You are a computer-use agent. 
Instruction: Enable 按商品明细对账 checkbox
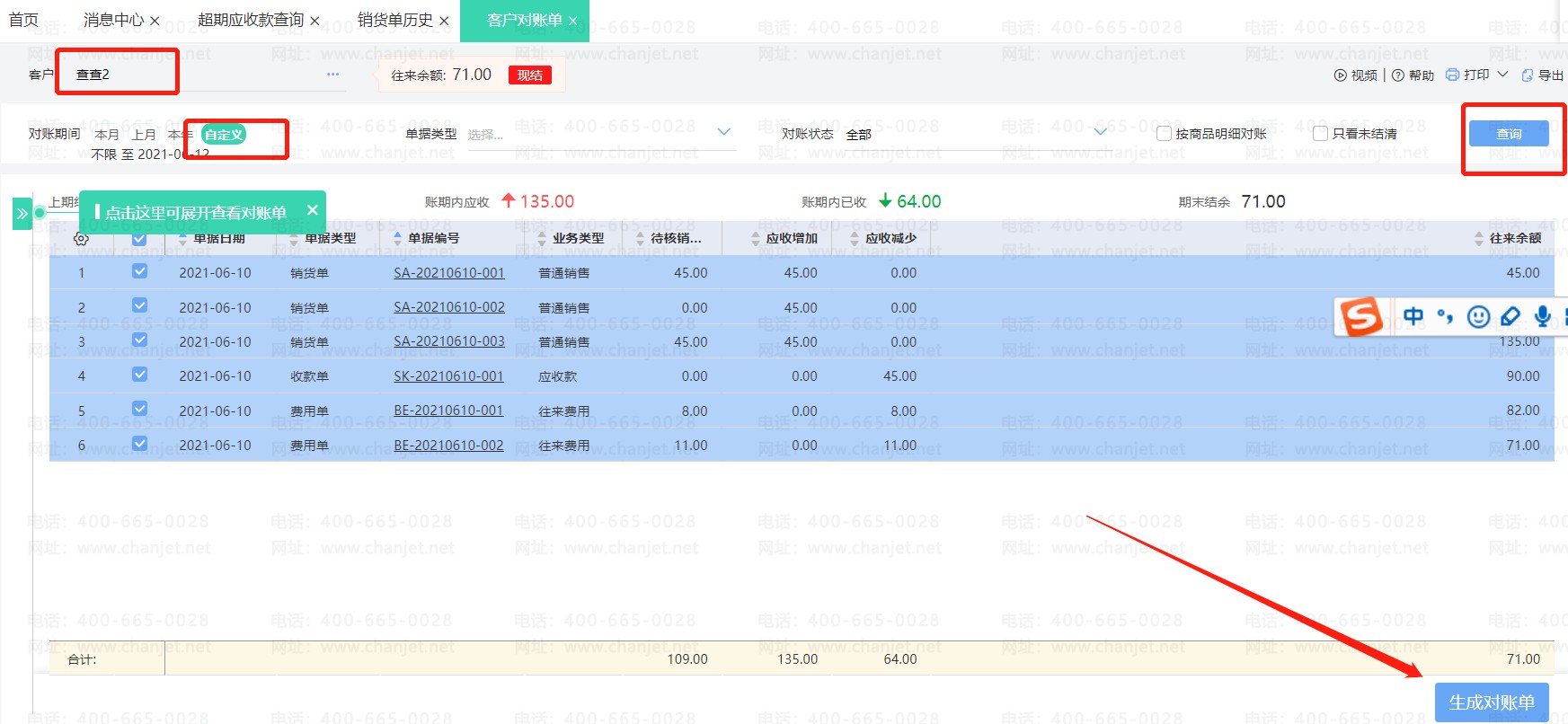(x=1164, y=134)
